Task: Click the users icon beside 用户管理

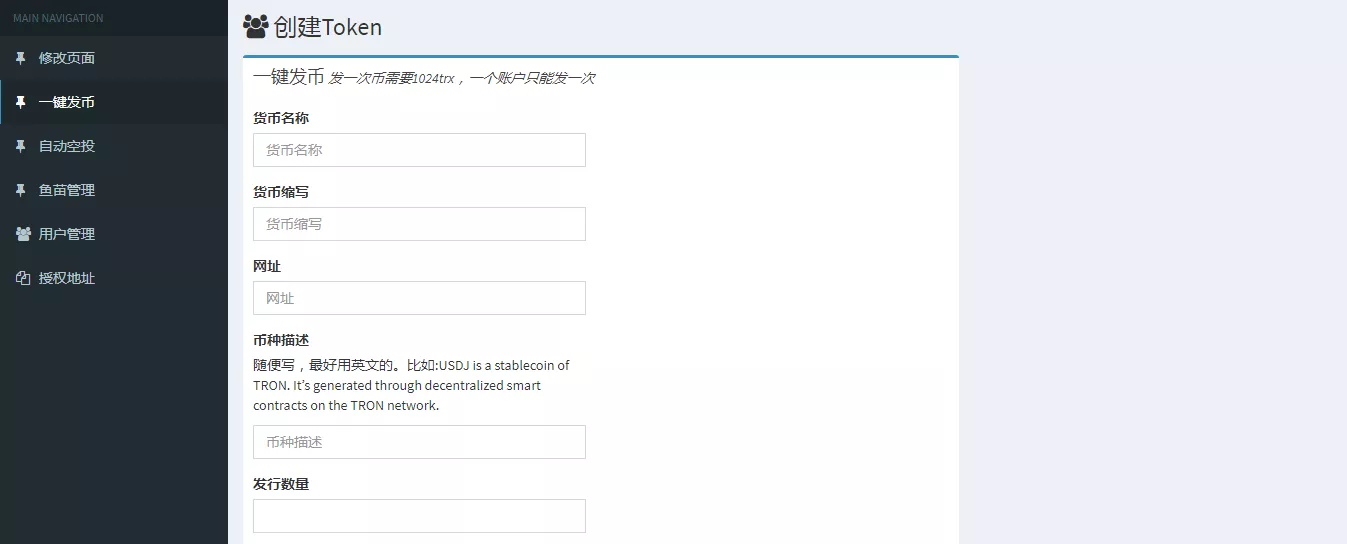Action: click(23, 234)
